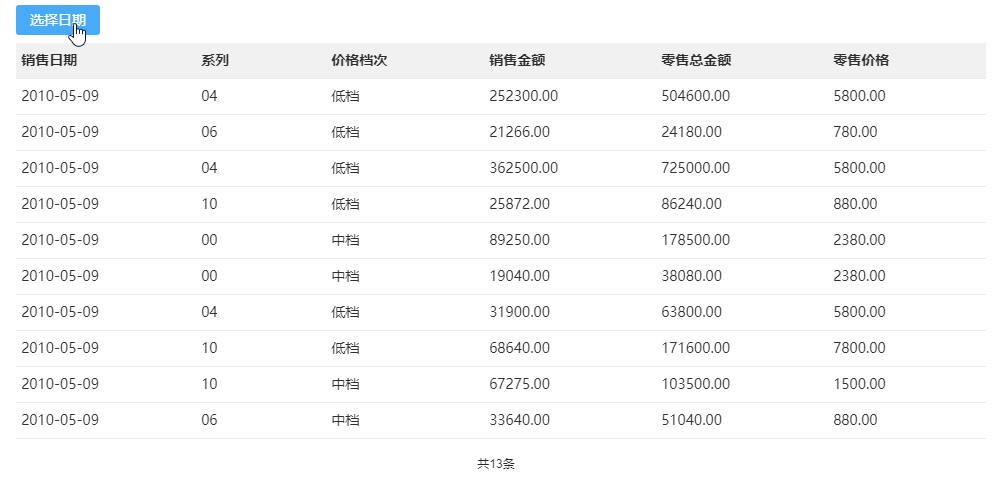The width and height of the screenshot is (1005, 478).
Task: Click the 33640.00 sales amount cell
Action: click(519, 420)
